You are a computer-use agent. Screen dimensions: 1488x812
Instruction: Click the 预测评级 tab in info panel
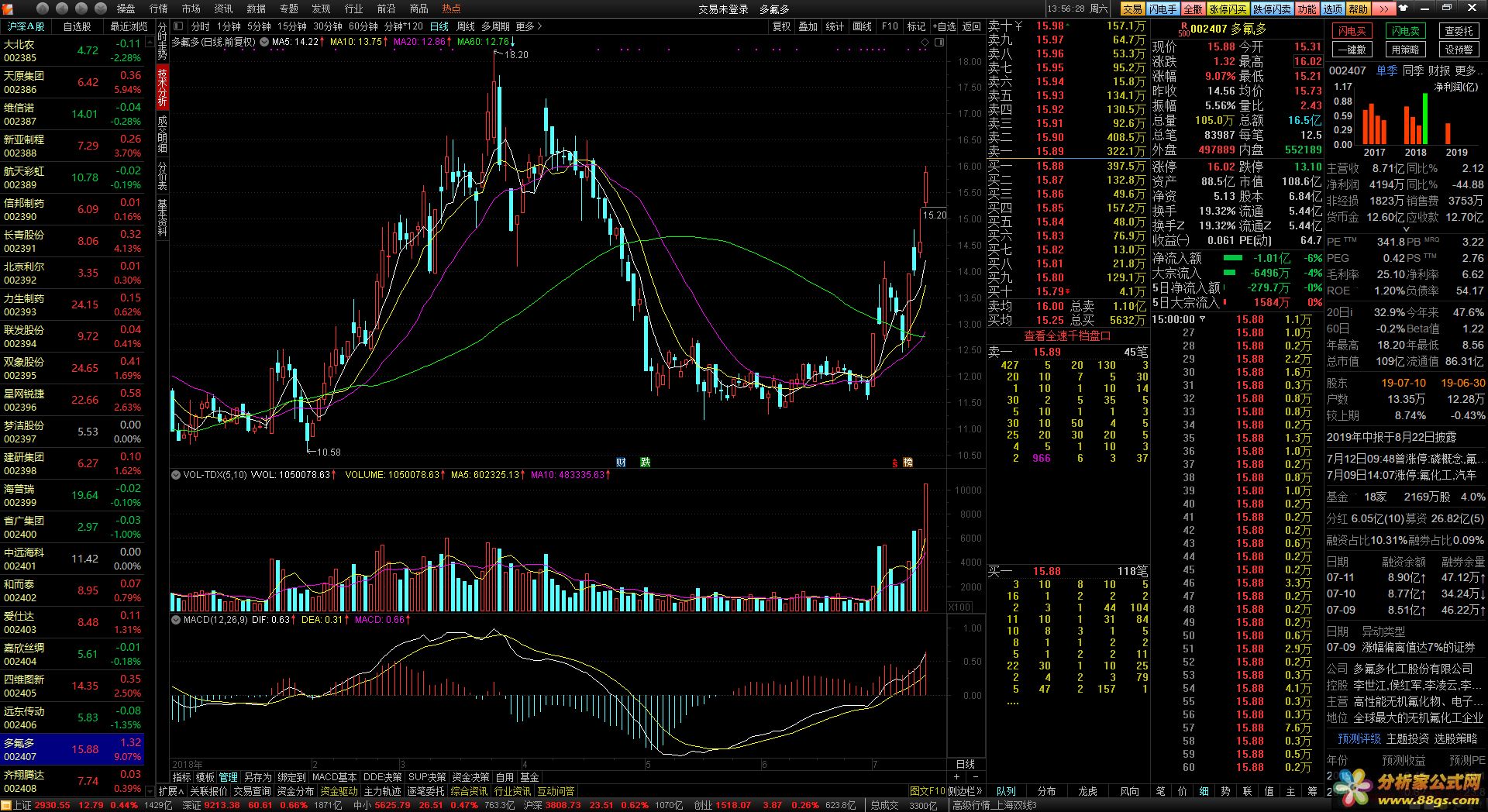[x=1359, y=738]
